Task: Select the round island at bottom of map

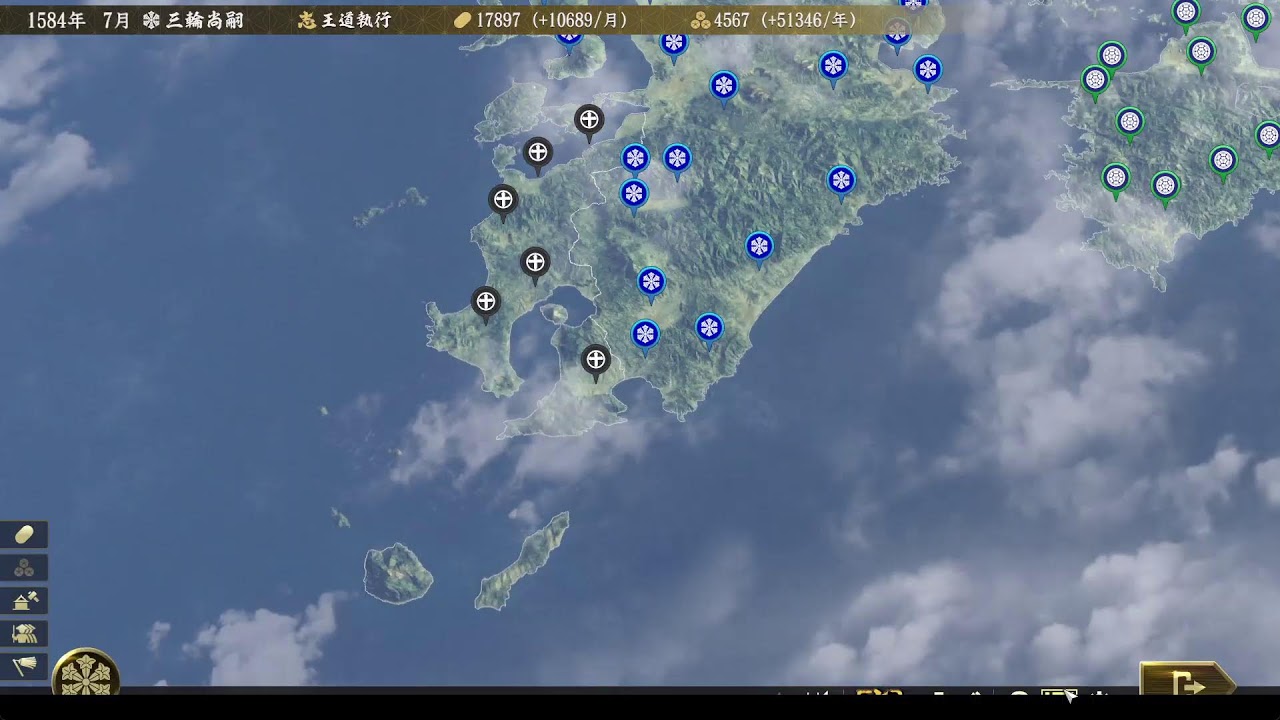Action: (397, 573)
